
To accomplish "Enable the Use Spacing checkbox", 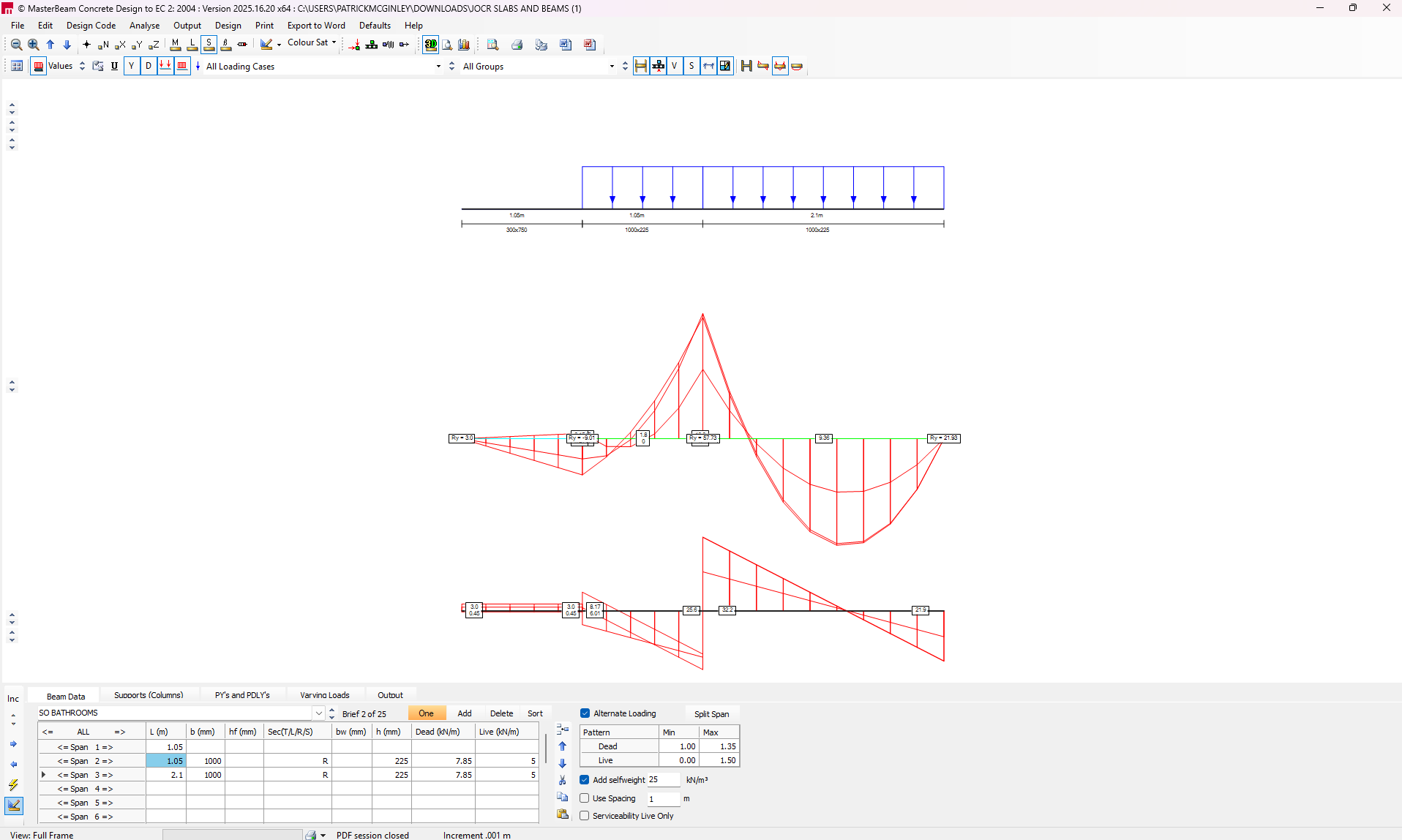I will [x=584, y=798].
